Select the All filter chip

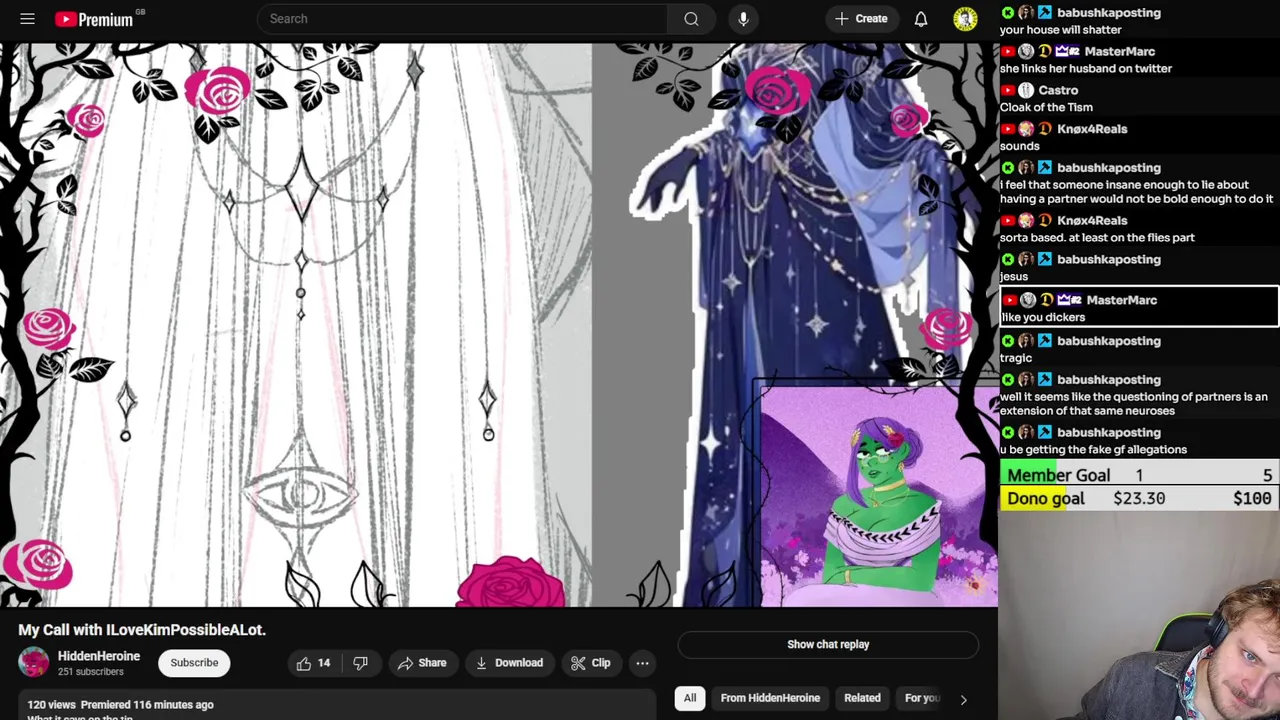(x=690, y=698)
